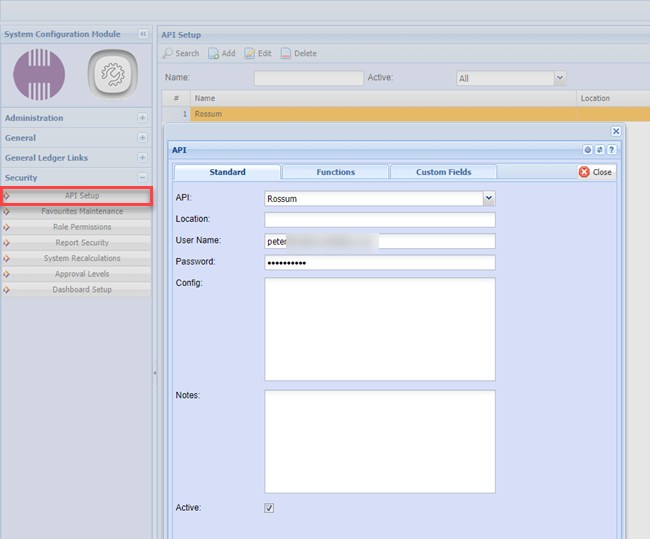Expand the Administration section
Screen dimensions: 650x539
143,118
